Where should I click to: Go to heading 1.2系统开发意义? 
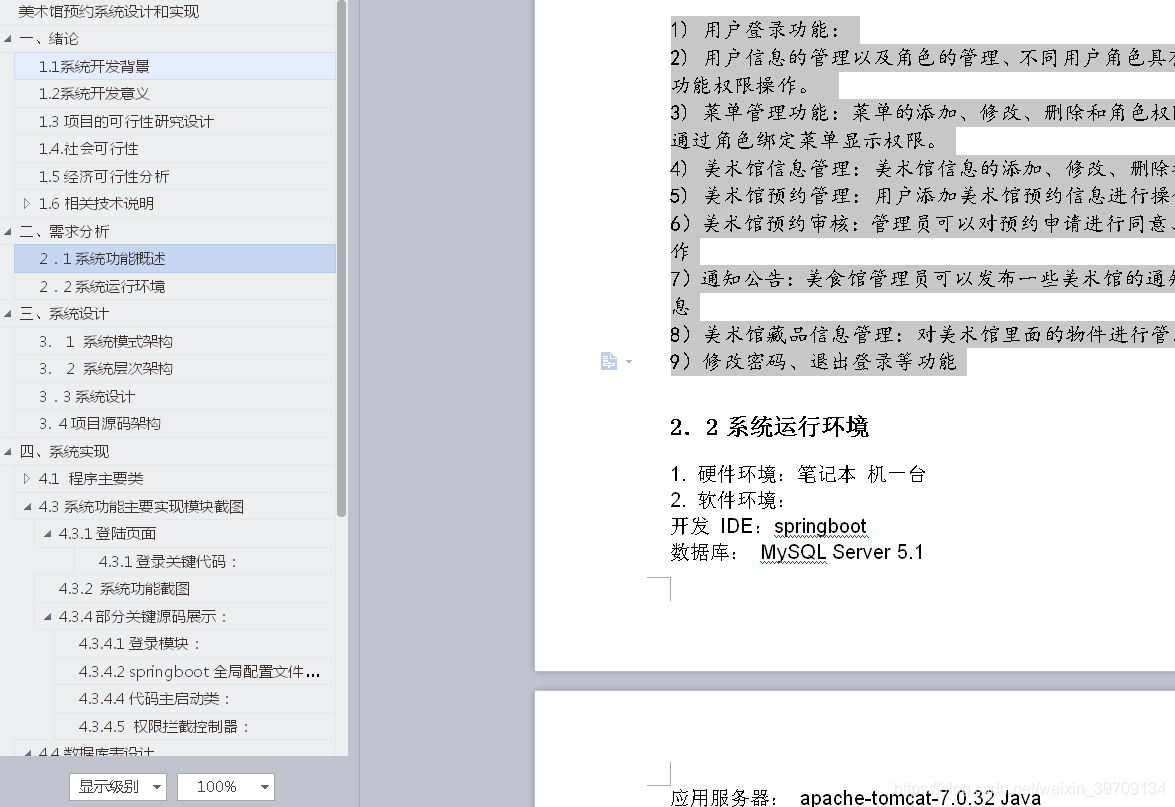tap(175, 94)
